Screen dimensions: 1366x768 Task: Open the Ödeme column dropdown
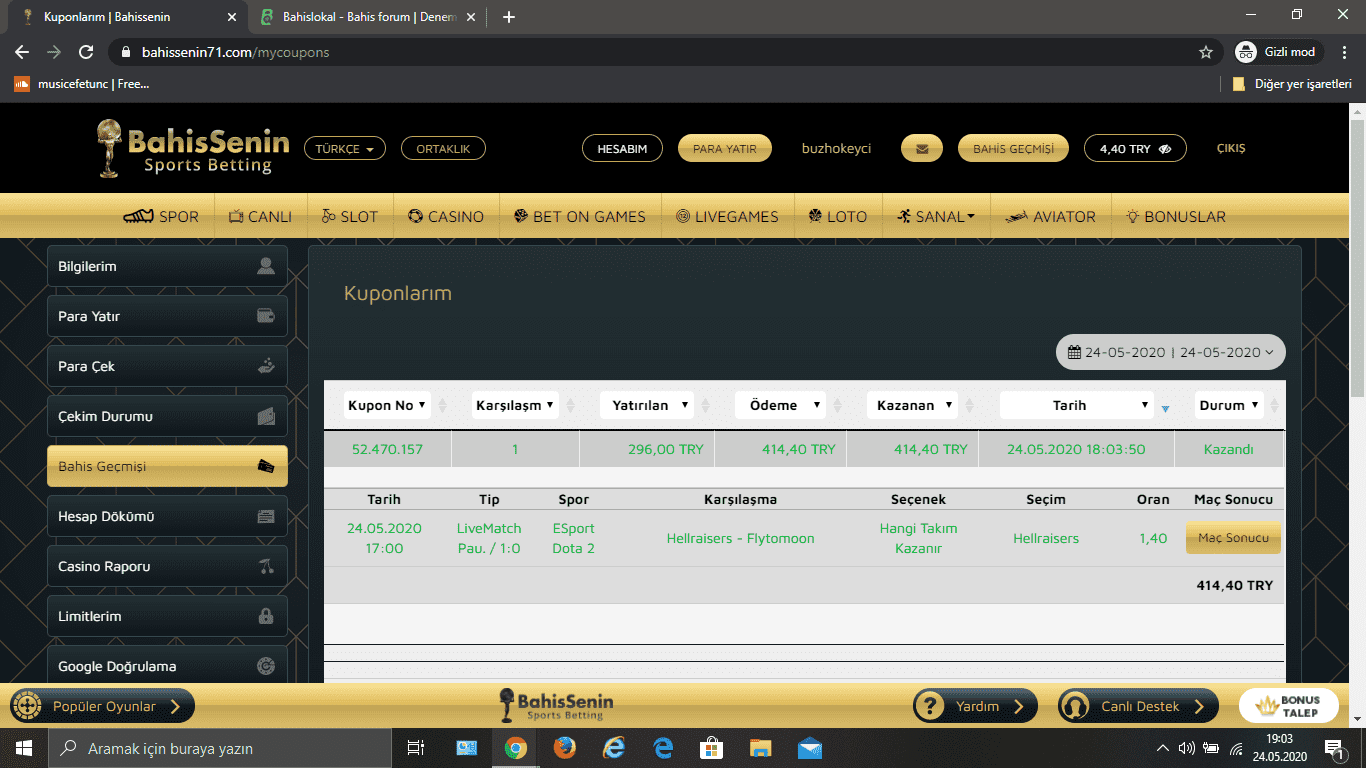pos(780,405)
